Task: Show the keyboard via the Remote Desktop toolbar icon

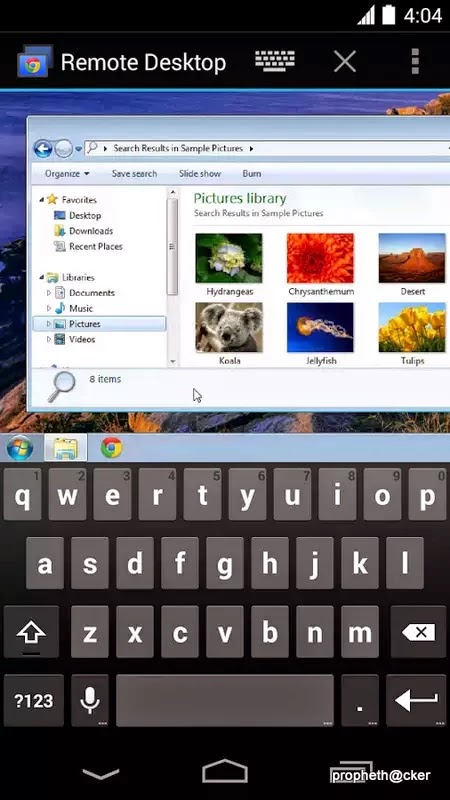Action: coord(275,61)
